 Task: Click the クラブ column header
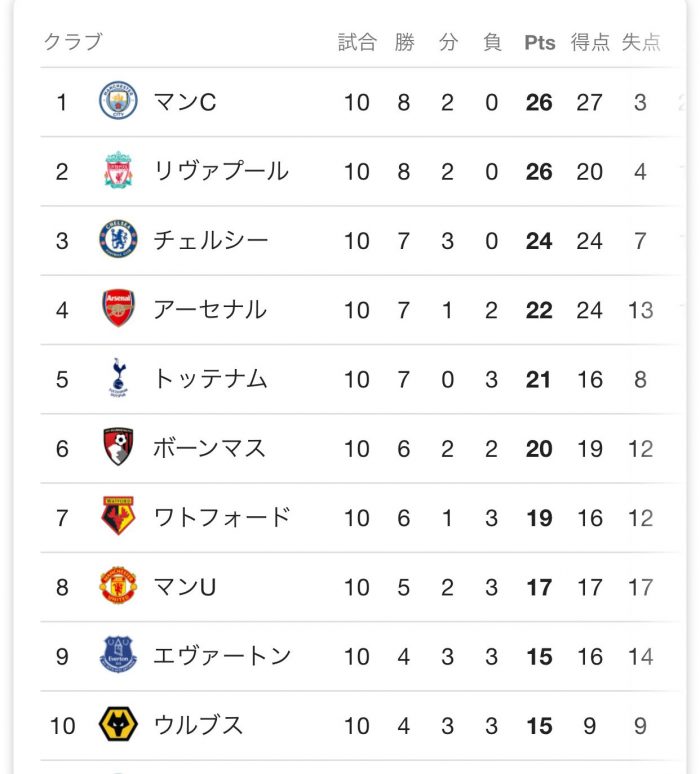(73, 41)
